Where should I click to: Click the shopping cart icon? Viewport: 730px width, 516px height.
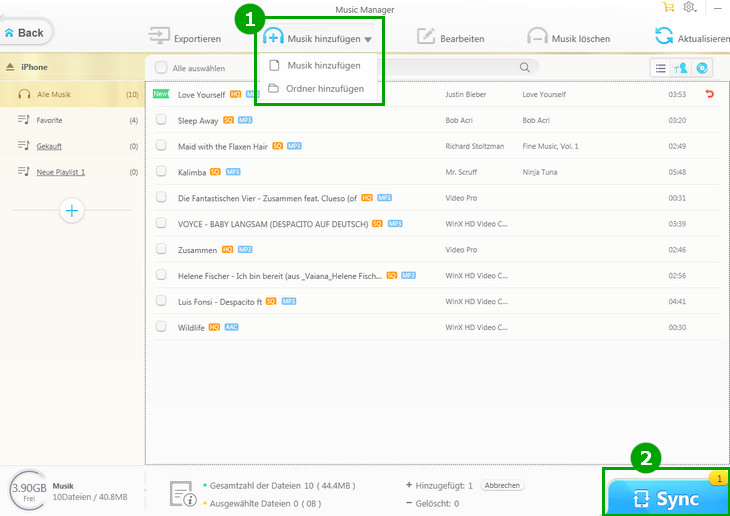click(x=668, y=7)
